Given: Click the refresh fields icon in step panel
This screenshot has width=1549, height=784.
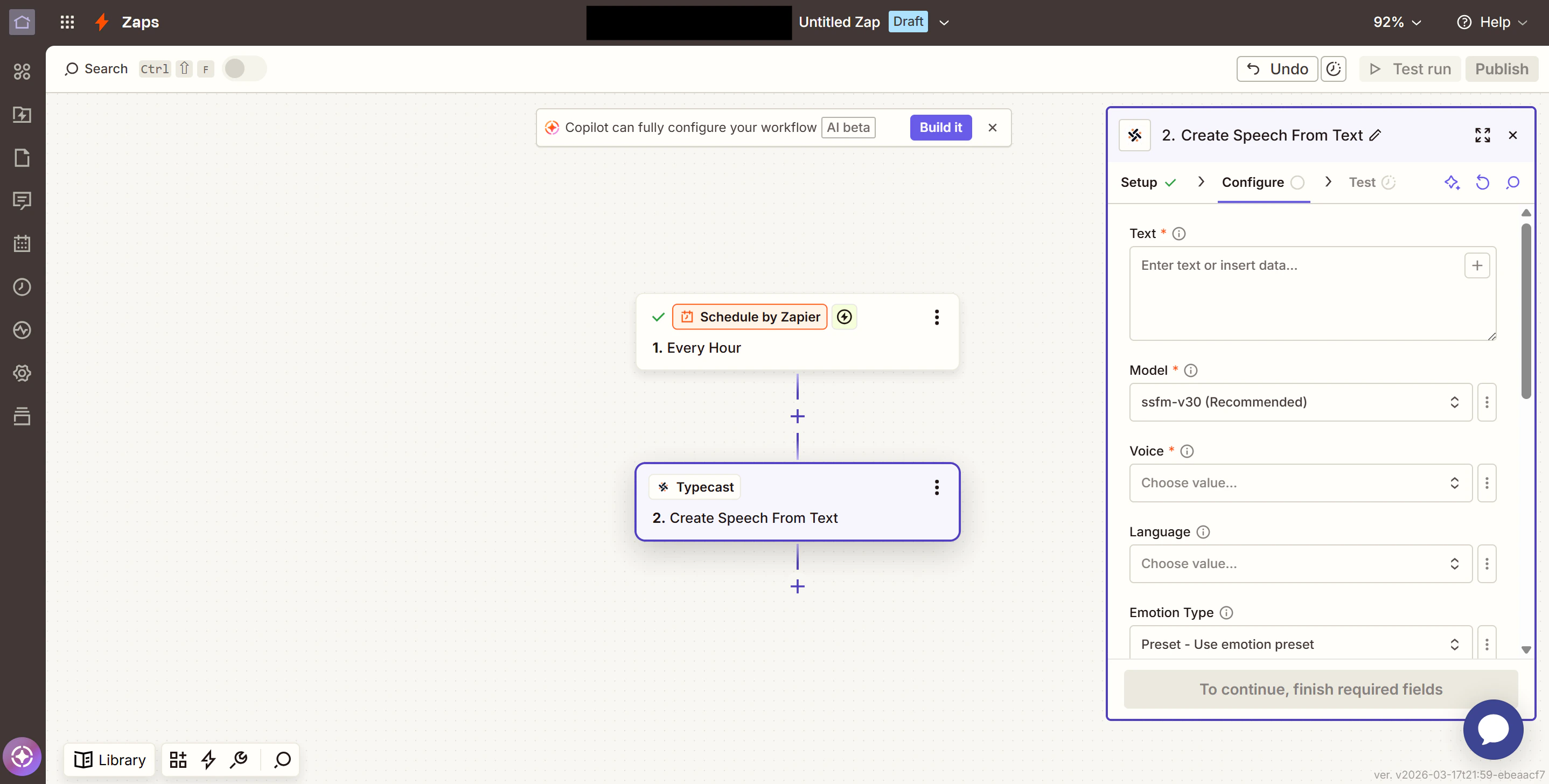Looking at the screenshot, I should (x=1482, y=182).
